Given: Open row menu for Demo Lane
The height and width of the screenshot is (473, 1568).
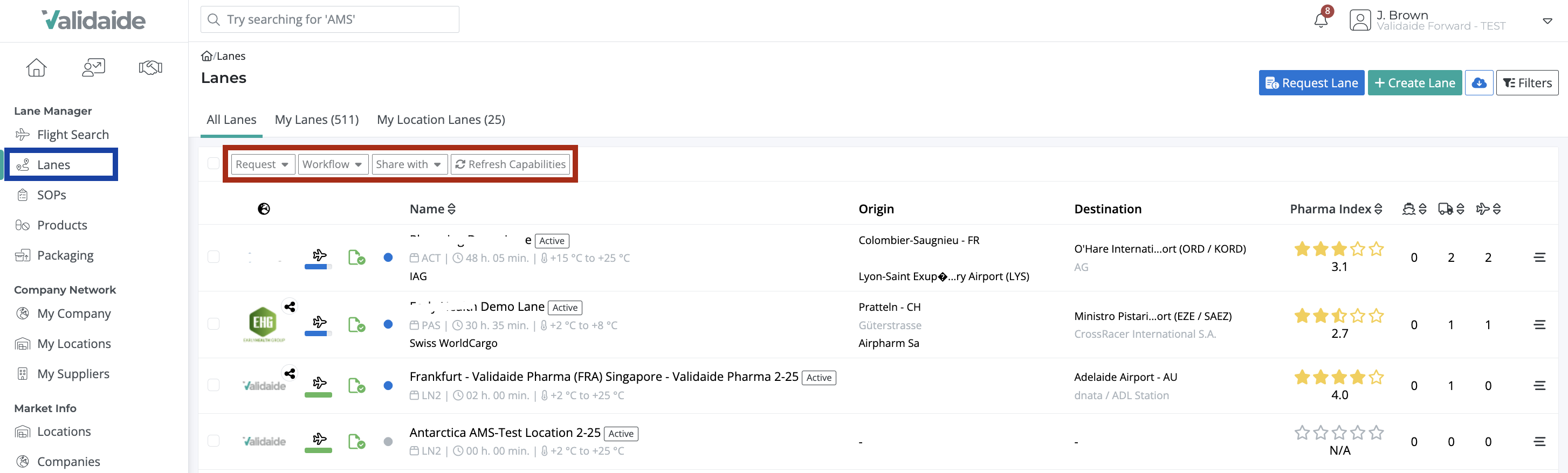Looking at the screenshot, I should (x=1539, y=325).
